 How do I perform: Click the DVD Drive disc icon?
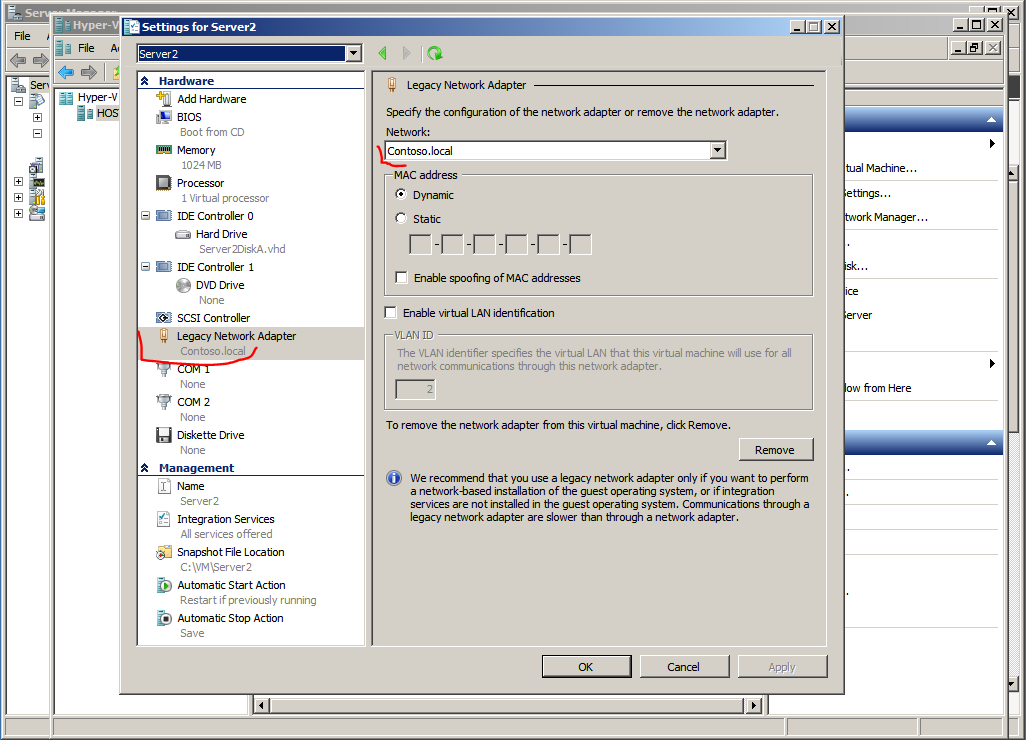coord(184,285)
